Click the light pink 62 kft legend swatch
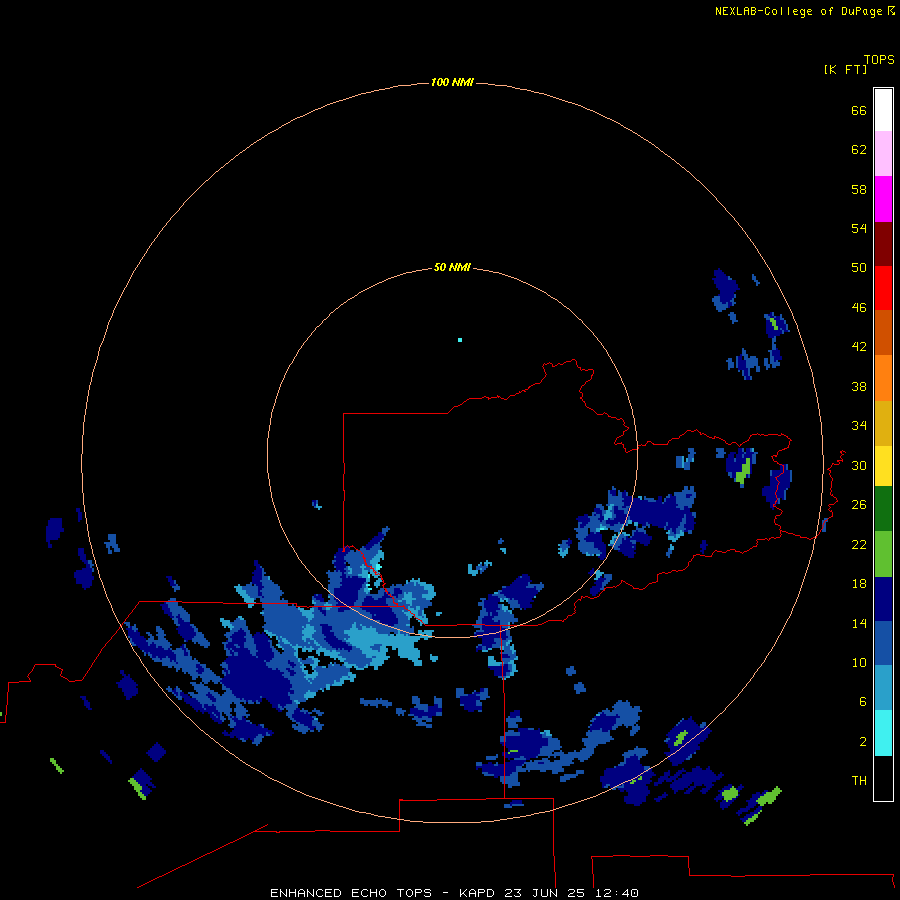900x900 pixels. 883,154
